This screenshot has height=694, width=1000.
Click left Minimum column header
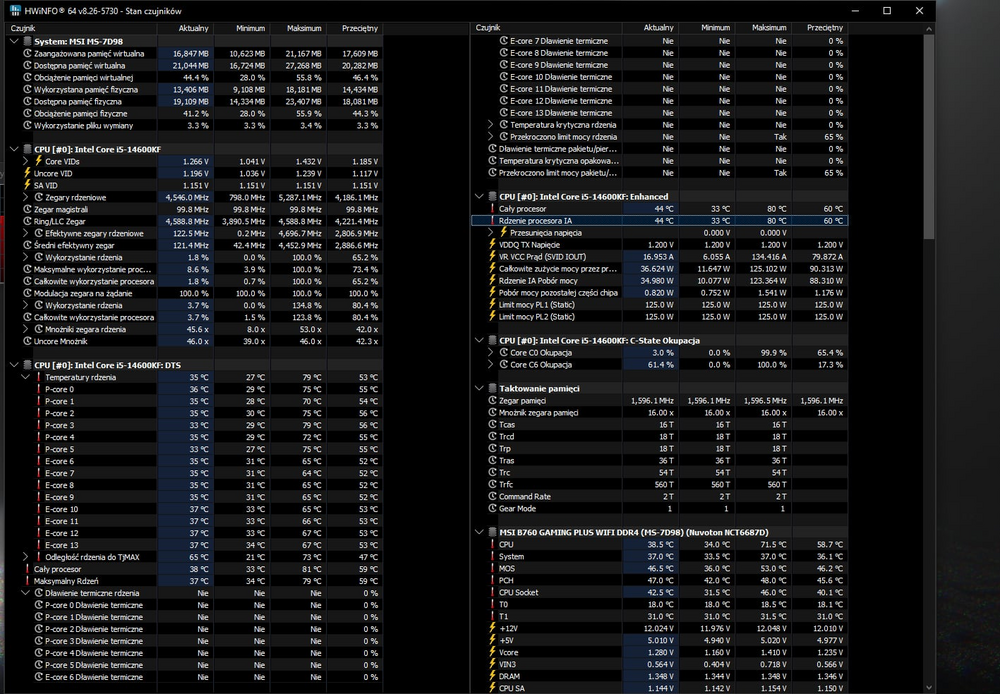click(x=242, y=28)
